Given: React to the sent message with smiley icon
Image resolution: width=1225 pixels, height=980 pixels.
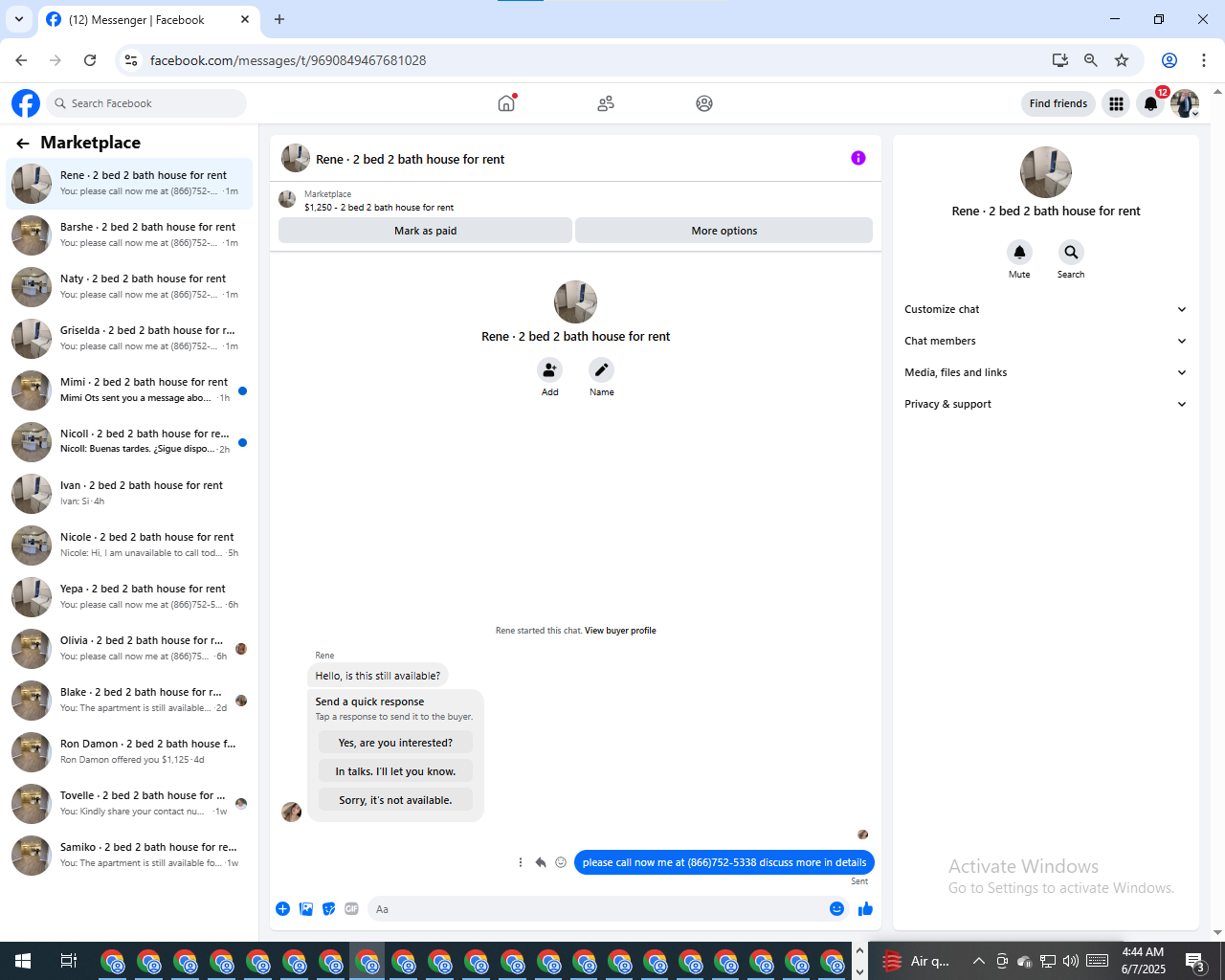Looking at the screenshot, I should click(x=561, y=862).
